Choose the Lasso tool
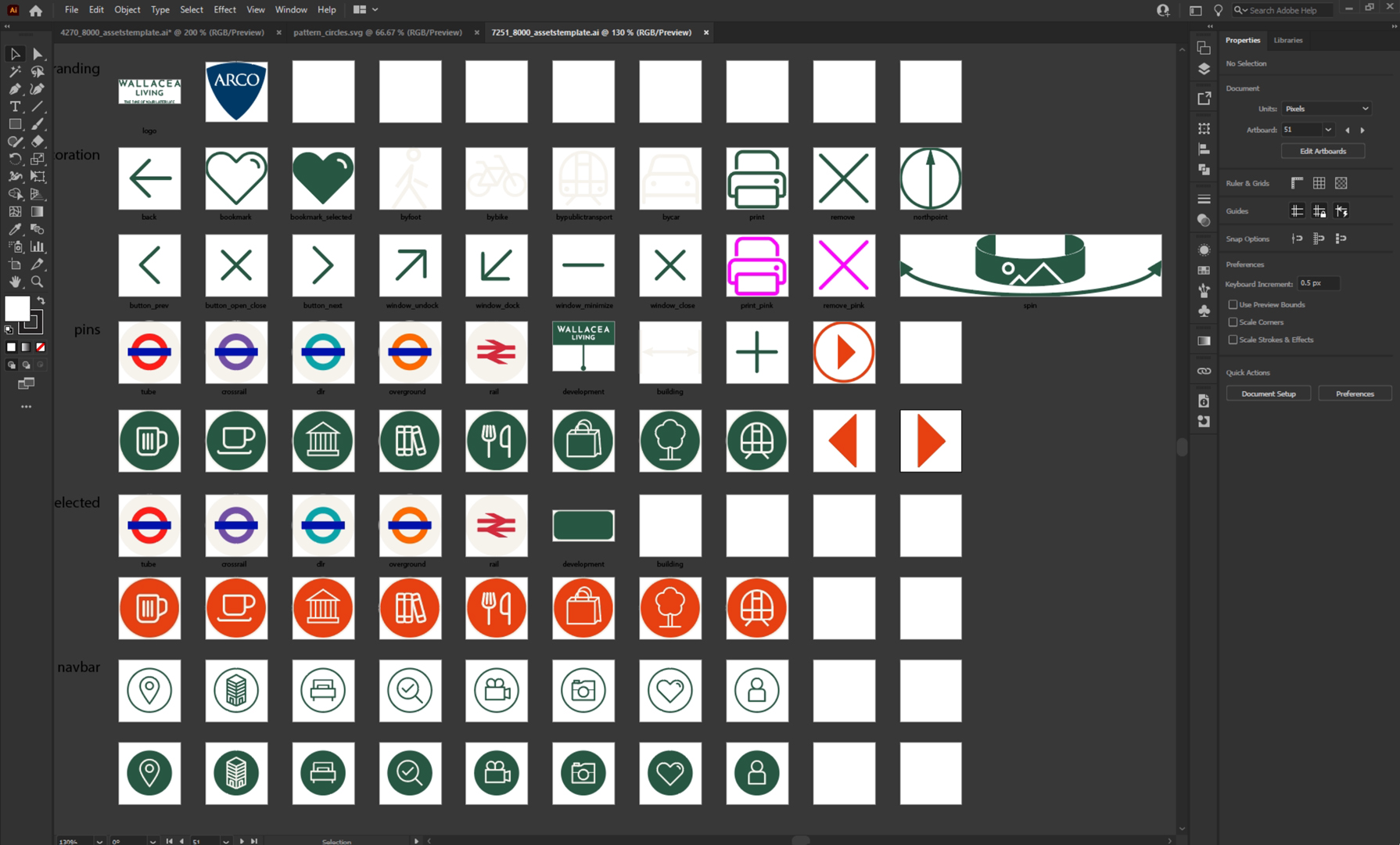The image size is (1400, 845). [38, 71]
